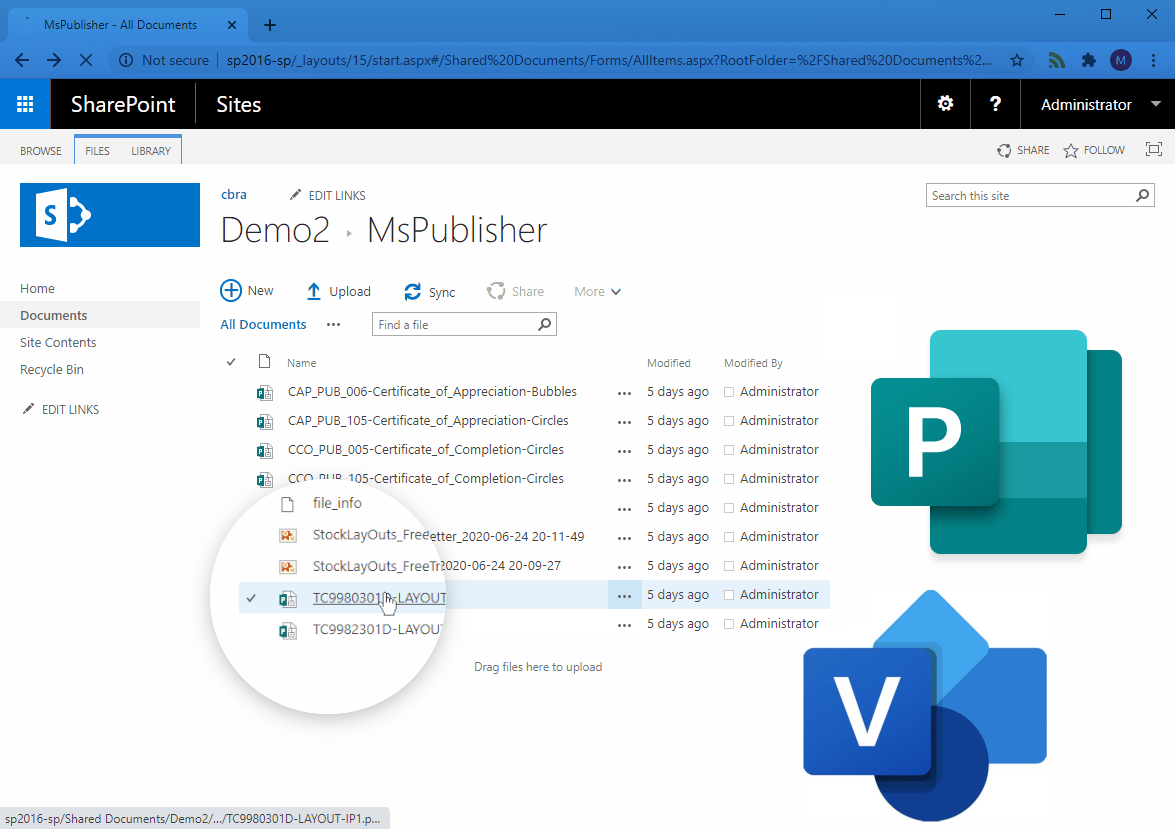
Task: Toggle presence checkbox beside first Administrator entry
Action: click(729, 392)
